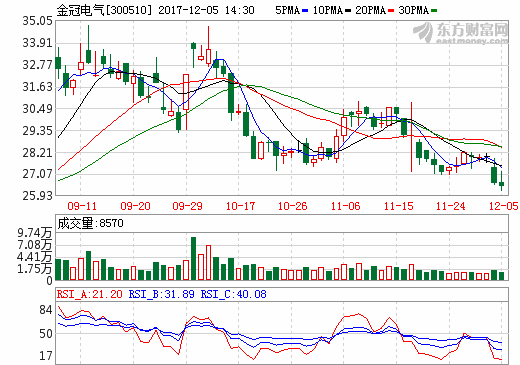Click the RSI axis label 84
This screenshot has width=520, height=365.
point(46,310)
